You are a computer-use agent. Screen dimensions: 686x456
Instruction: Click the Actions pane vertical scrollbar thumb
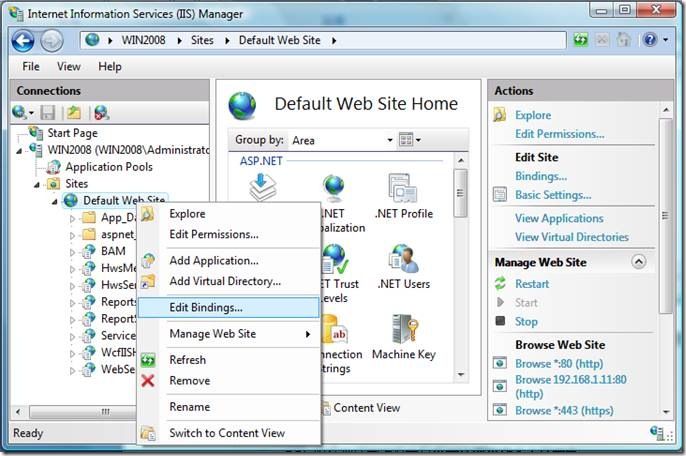click(x=665, y=216)
